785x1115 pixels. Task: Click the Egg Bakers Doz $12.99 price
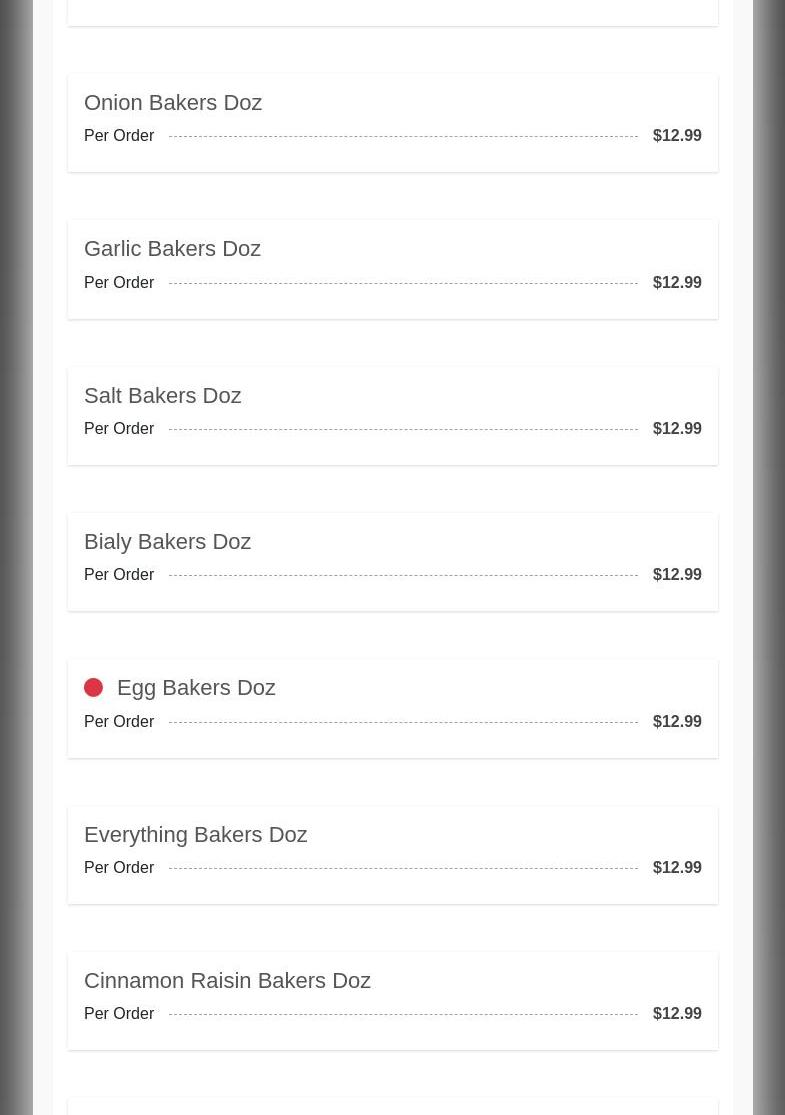click(677, 722)
